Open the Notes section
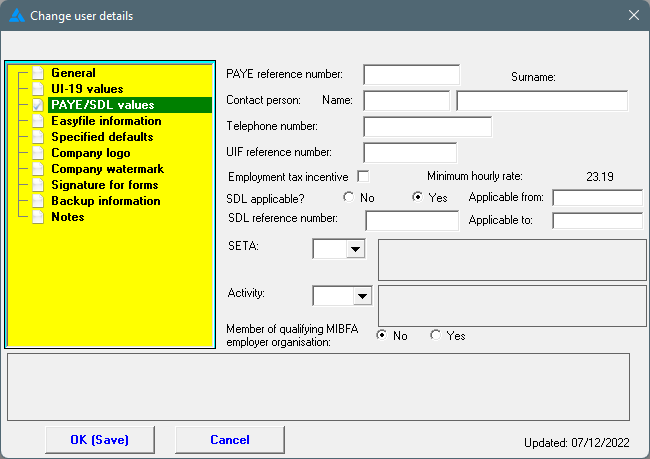The height and width of the screenshot is (459, 650). pos(68,217)
